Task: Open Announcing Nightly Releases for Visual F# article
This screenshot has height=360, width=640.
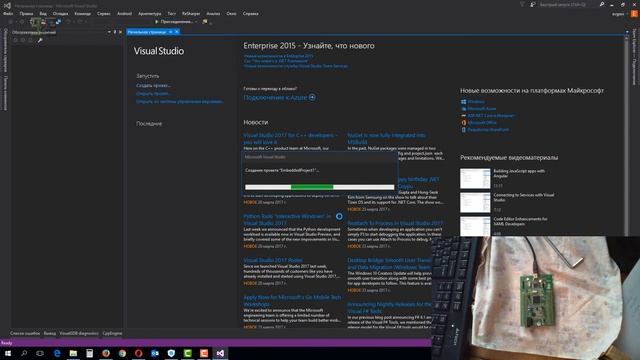Action: [389, 308]
